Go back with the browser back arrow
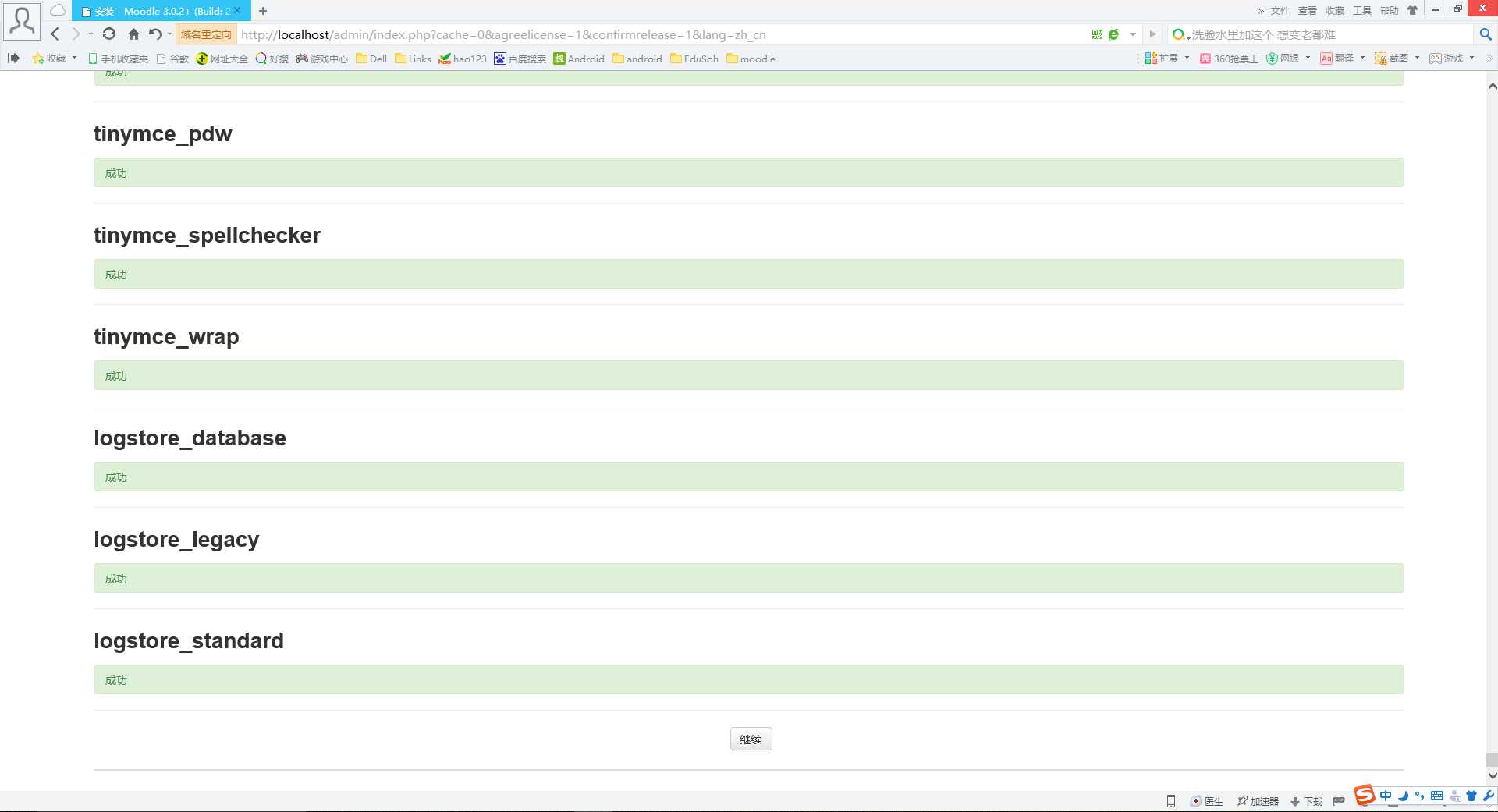Image resolution: width=1498 pixels, height=812 pixels. coord(55,34)
